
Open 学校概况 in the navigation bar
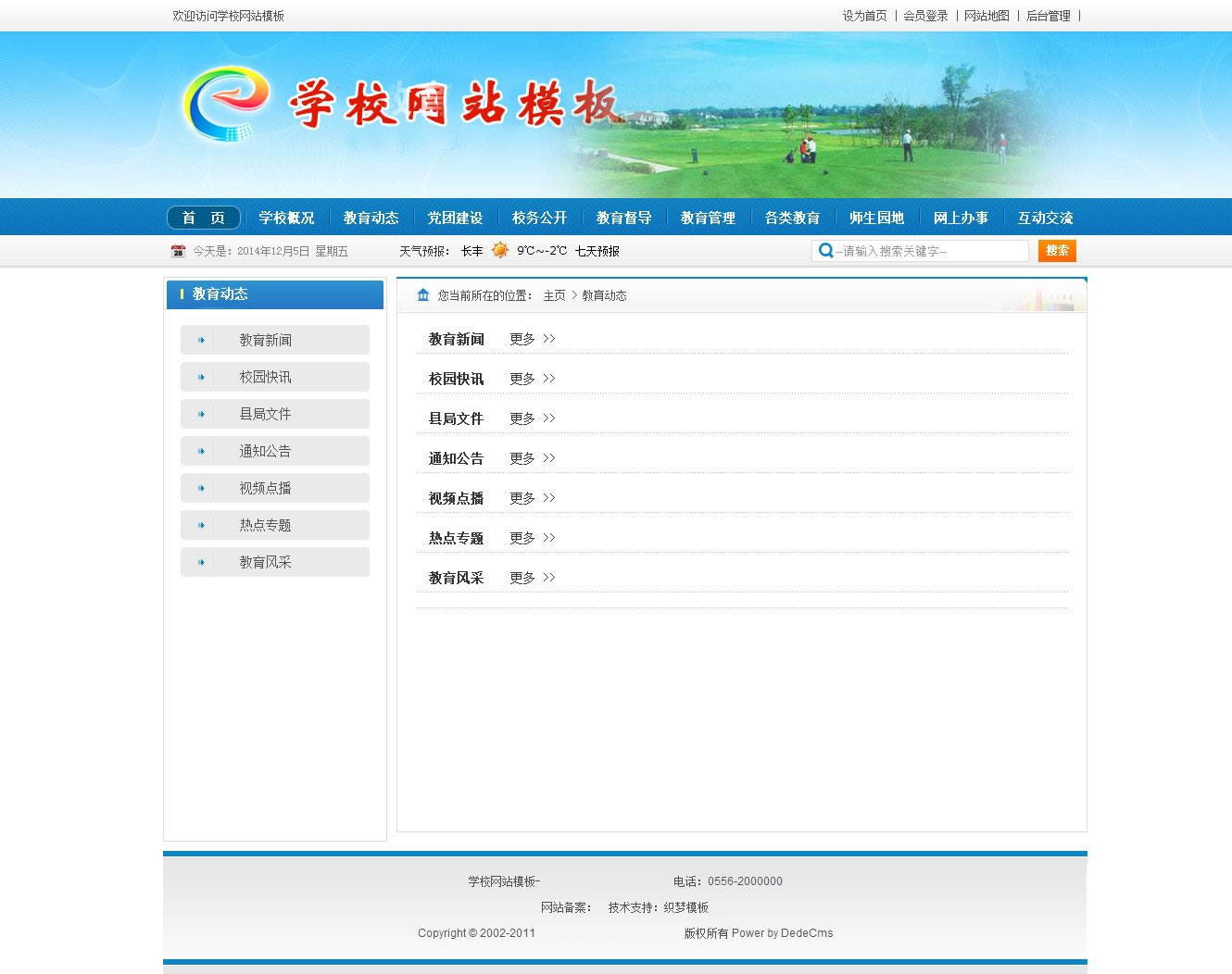286,218
